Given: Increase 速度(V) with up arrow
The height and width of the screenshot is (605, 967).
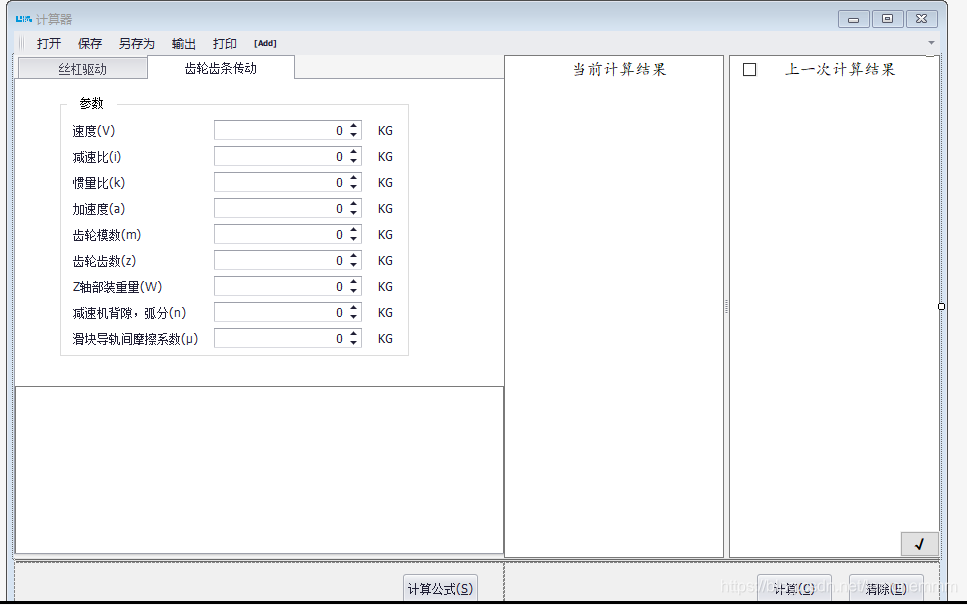Looking at the screenshot, I should pyautogui.click(x=353, y=126).
